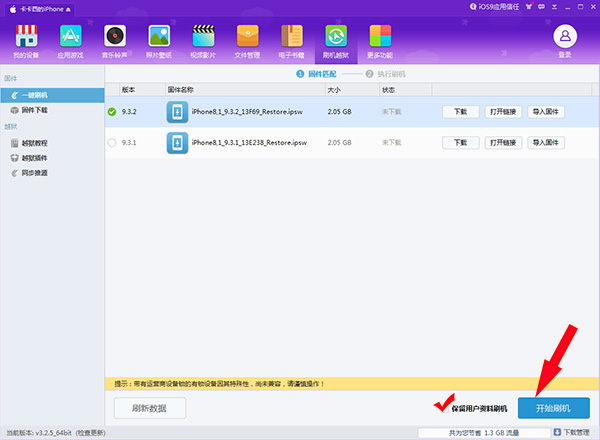Screen dimensions: 600x440
Task: Click step 2 执行刷机 execute flash
Action: tap(385, 74)
